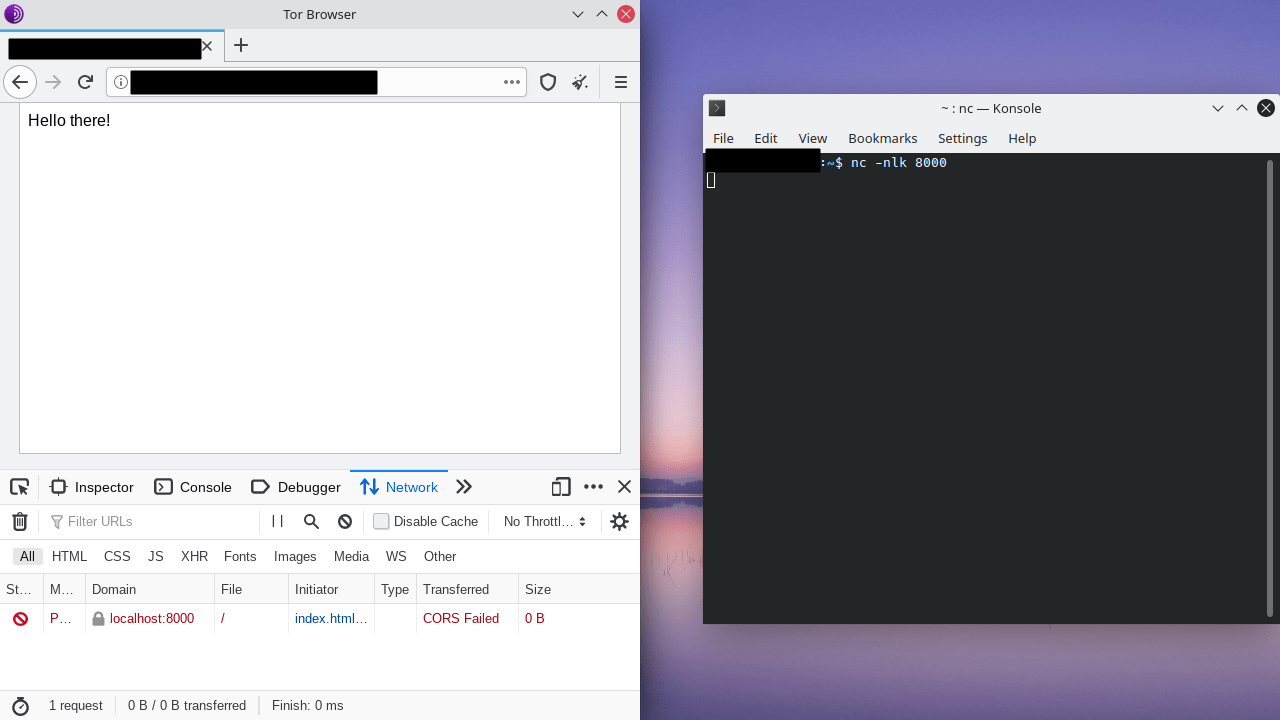Switch to the Console tab
Viewport: 1280px width, 720px height.
(x=193, y=487)
